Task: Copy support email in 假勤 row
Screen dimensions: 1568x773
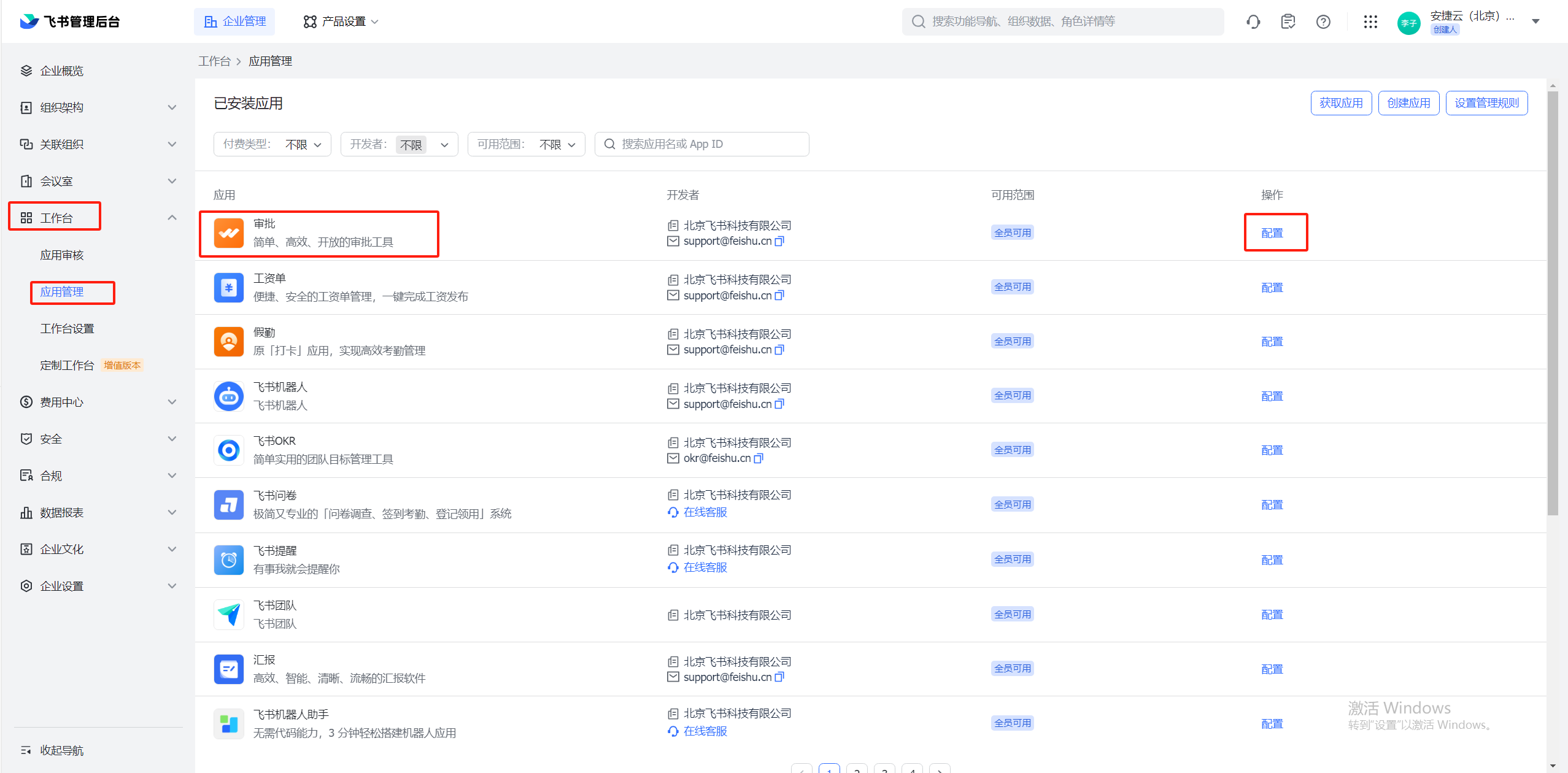Action: point(779,350)
